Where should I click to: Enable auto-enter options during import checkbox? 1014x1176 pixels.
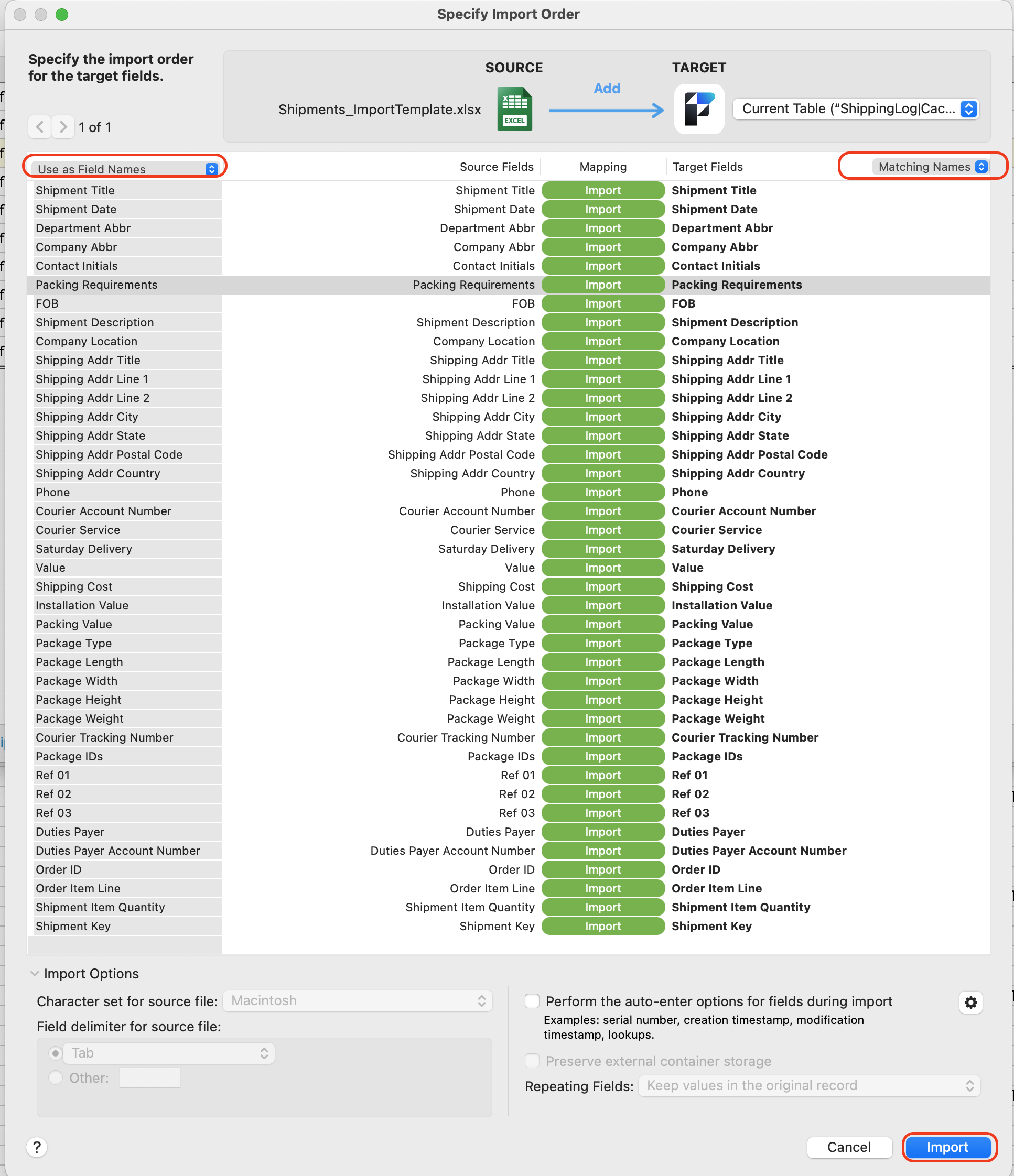click(x=532, y=1001)
